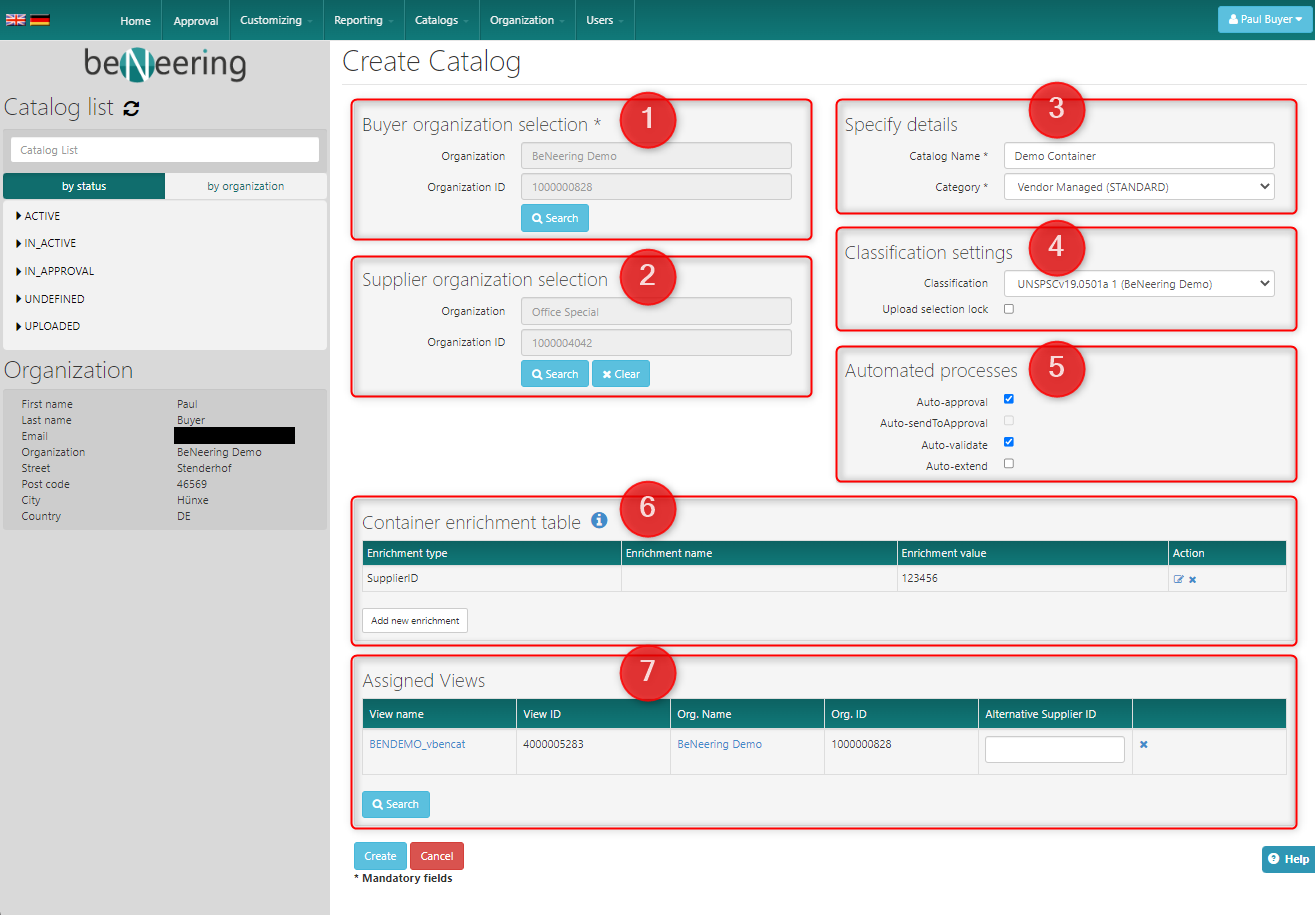Open the Classification dropdown
1315x915 pixels.
[1139, 284]
